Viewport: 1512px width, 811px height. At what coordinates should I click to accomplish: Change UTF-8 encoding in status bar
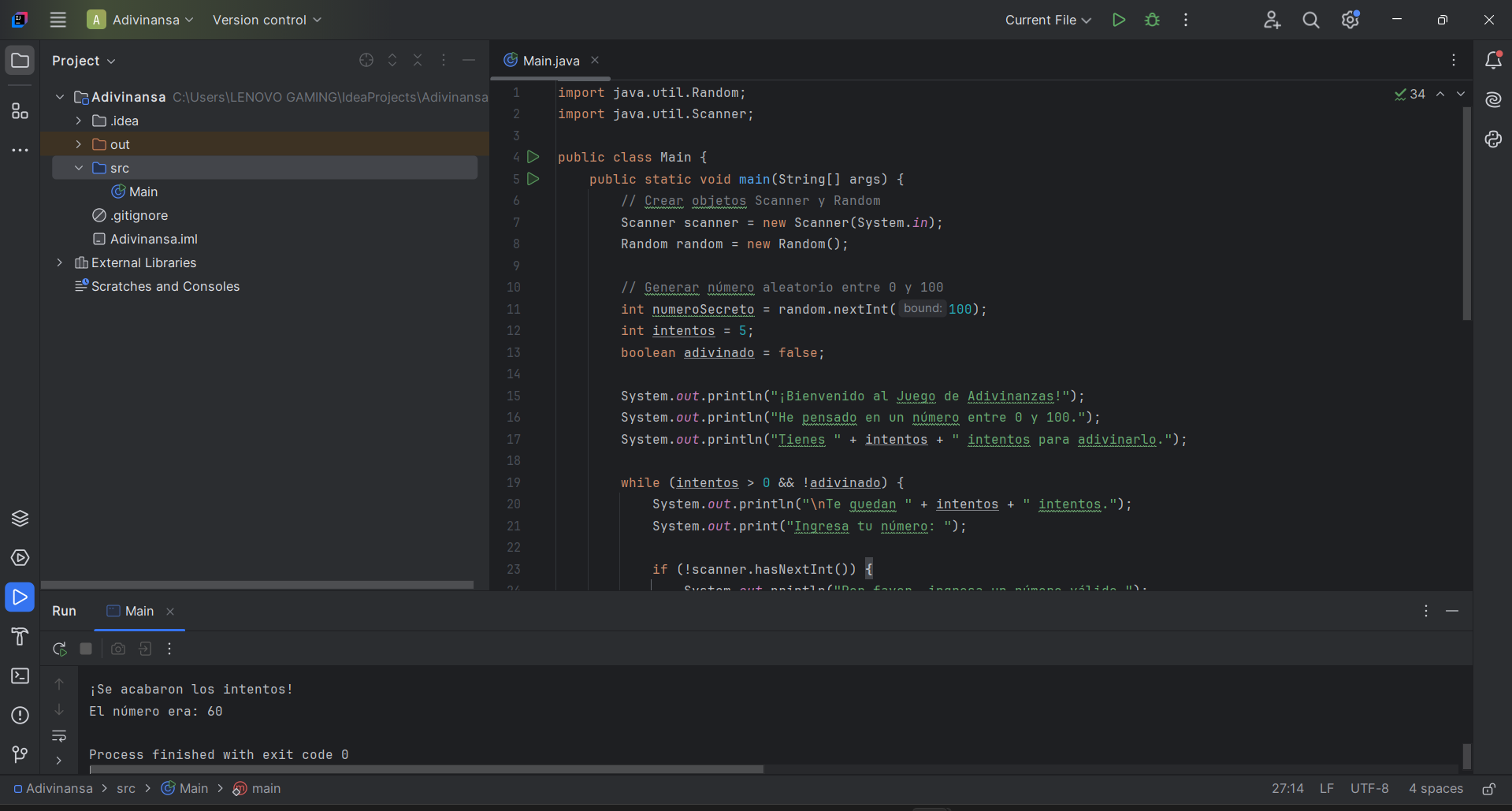1369,789
